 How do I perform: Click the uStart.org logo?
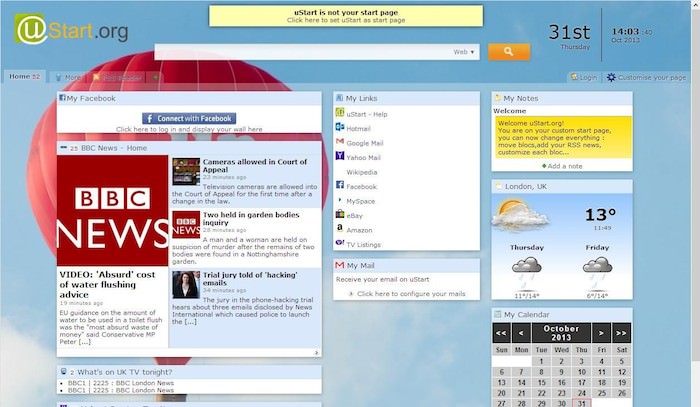(71, 29)
